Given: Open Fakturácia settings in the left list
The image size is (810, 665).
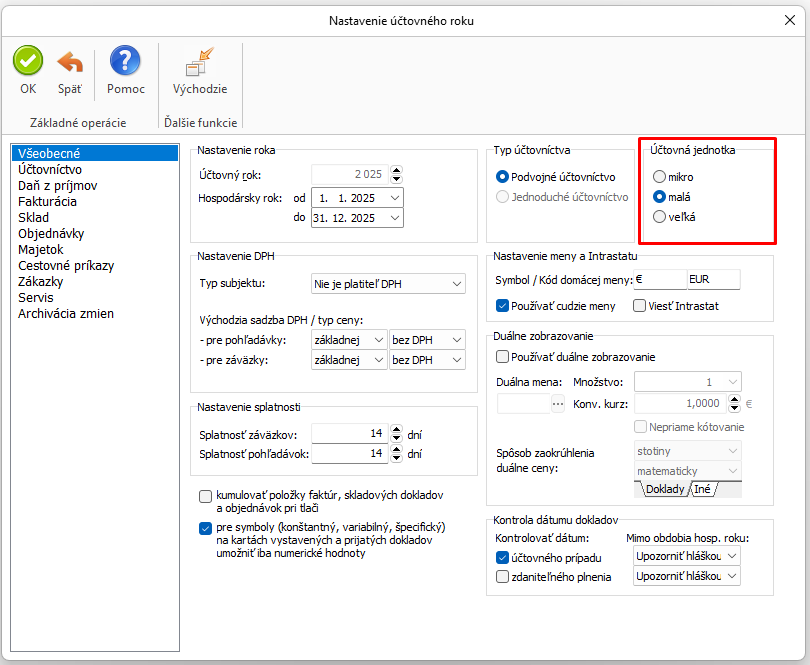Looking at the screenshot, I should (x=47, y=201).
